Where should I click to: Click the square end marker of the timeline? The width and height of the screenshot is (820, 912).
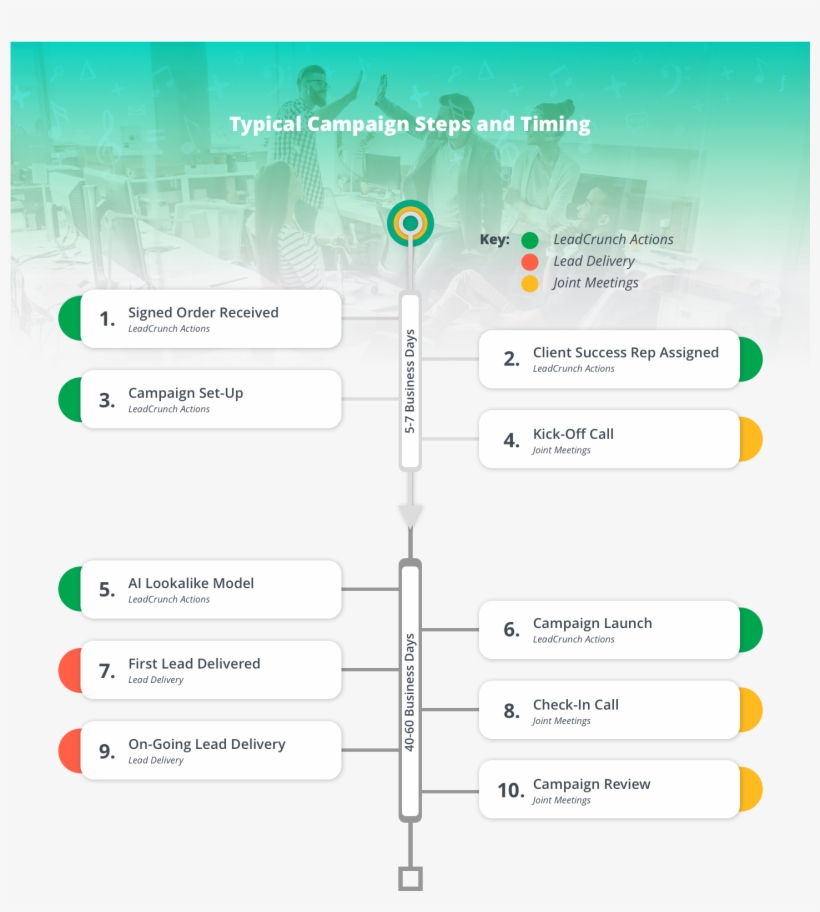click(410, 878)
